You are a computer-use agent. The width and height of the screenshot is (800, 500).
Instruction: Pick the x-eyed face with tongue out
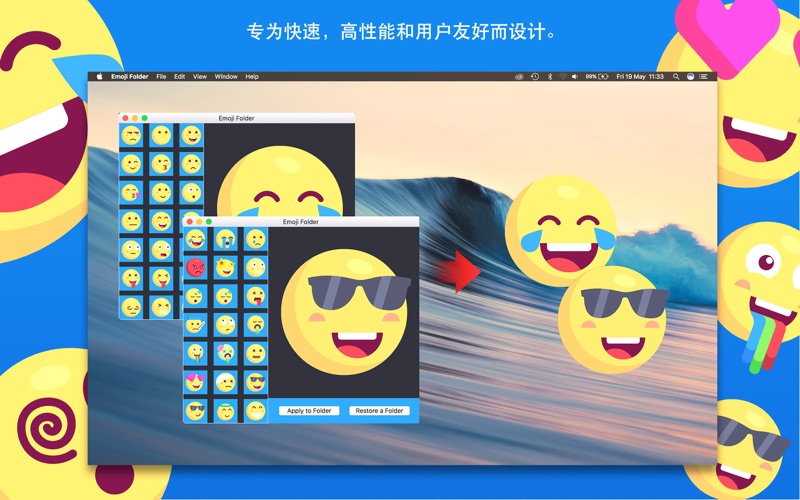click(x=255, y=295)
